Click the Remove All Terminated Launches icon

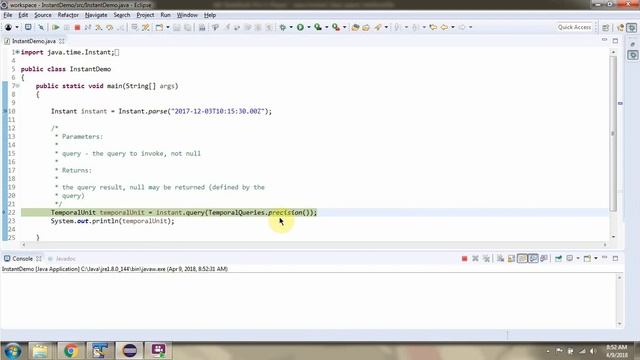pos(486,258)
